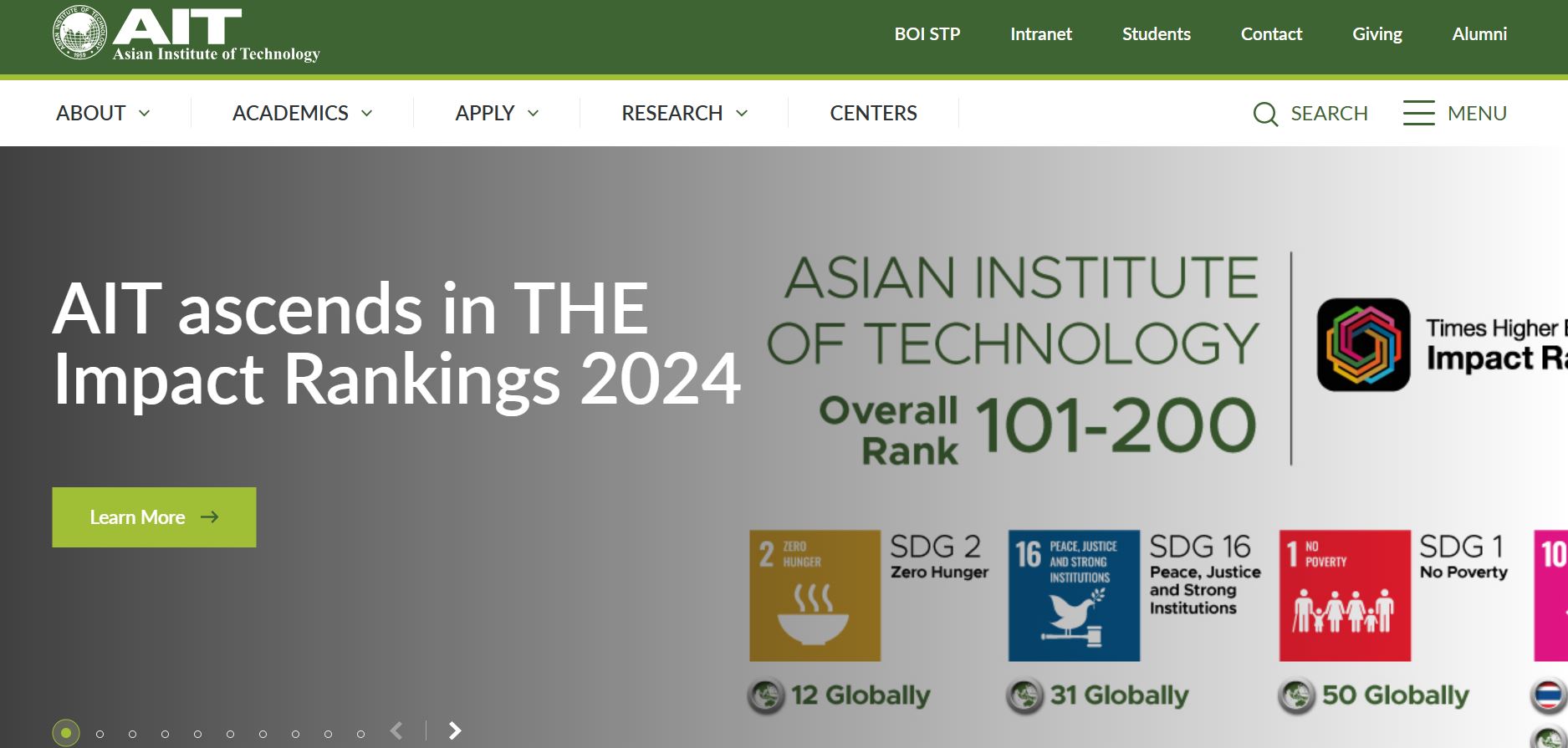The image size is (1568, 748).
Task: Select the fifth carousel dot
Action: click(x=197, y=734)
